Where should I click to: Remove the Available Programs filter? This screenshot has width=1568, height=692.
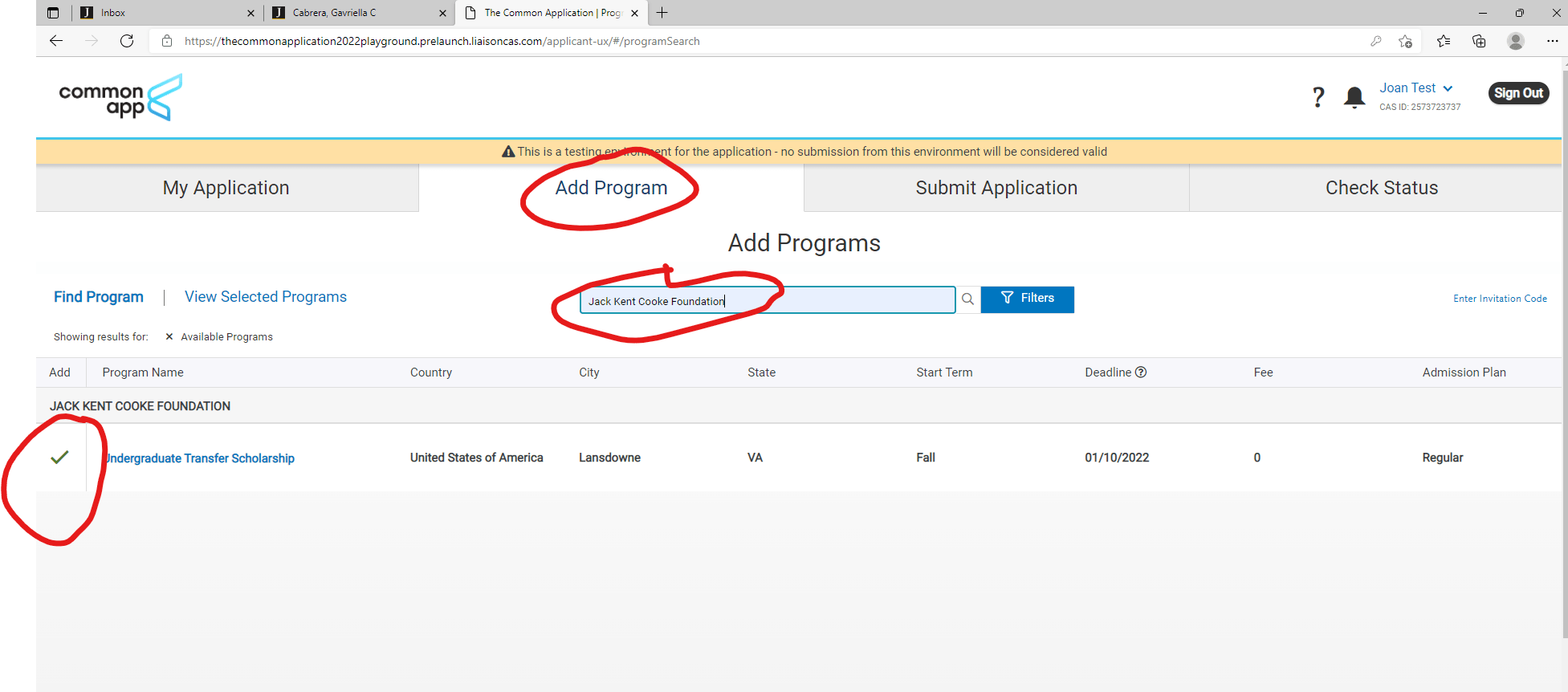point(169,336)
